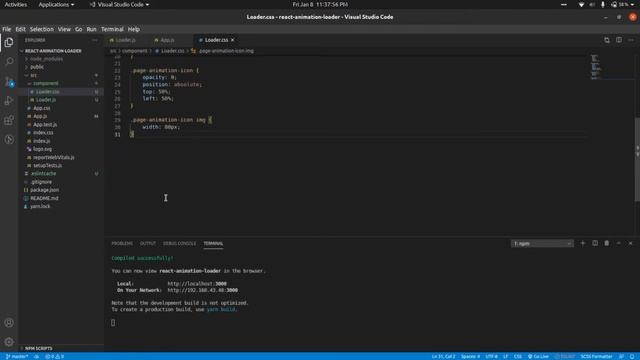The height and width of the screenshot is (360, 640).
Task: Switch to the Loader.js editor tab
Action: tap(126, 40)
